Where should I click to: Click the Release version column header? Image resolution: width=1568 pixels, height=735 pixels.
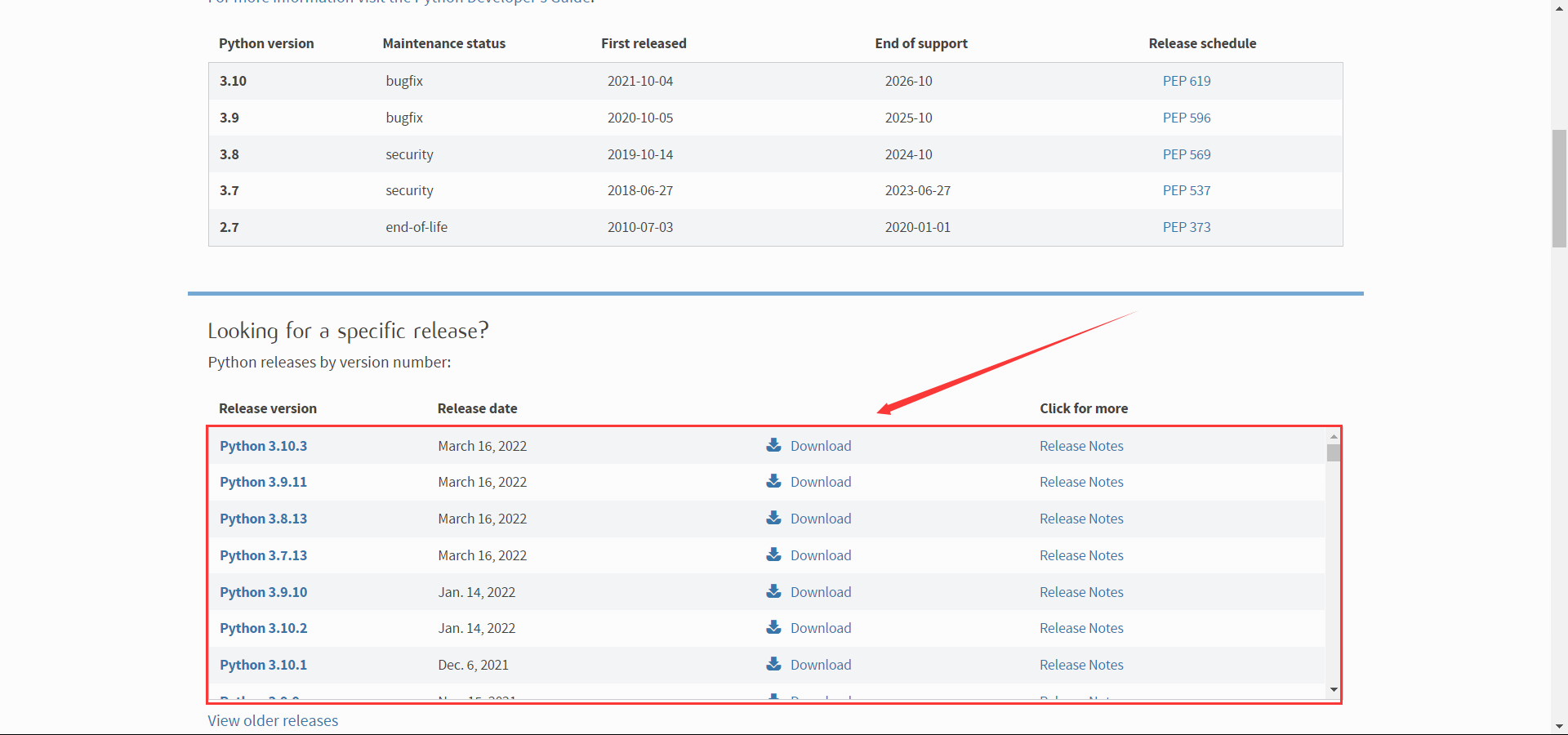click(268, 408)
